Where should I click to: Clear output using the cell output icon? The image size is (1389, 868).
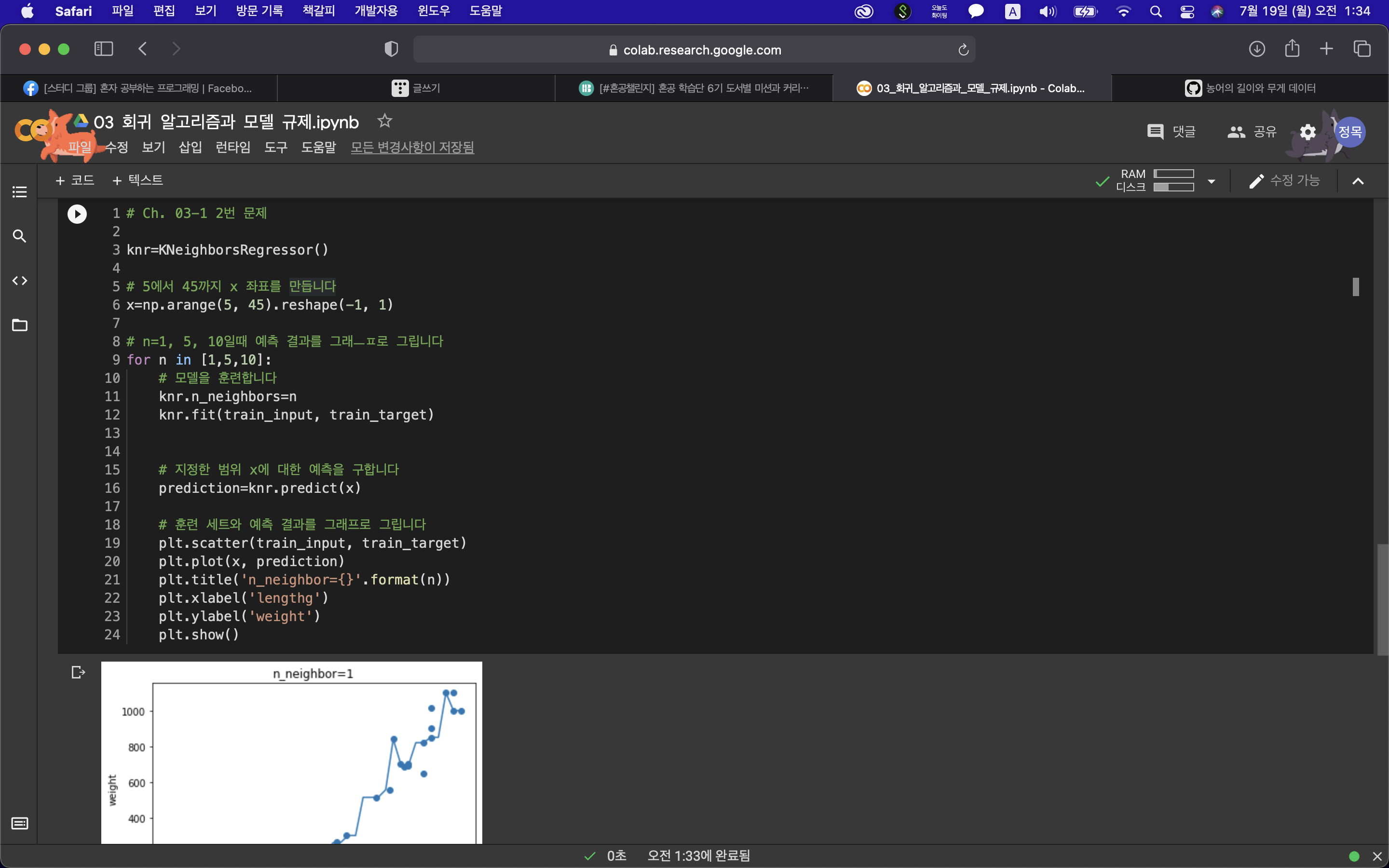pyautogui.click(x=78, y=672)
